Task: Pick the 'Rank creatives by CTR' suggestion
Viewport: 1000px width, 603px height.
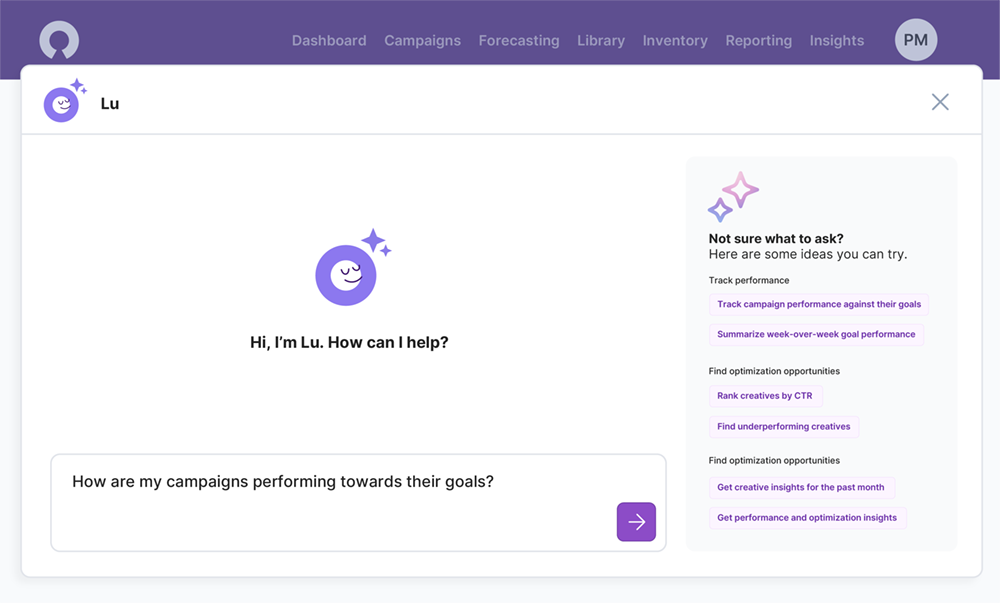Action: (x=765, y=396)
